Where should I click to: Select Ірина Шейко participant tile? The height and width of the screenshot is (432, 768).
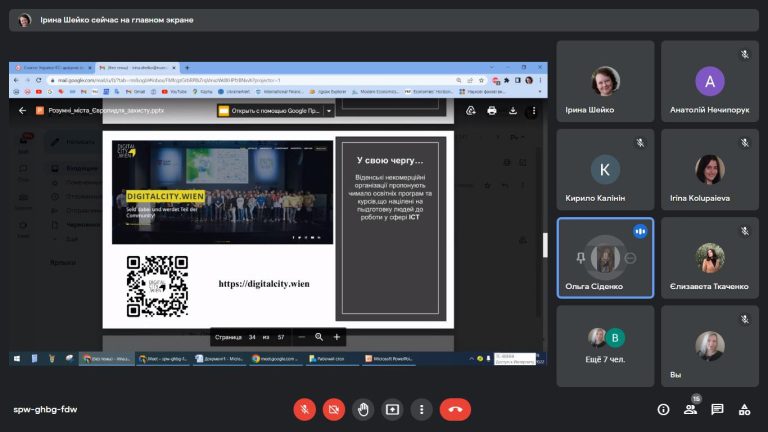[x=605, y=81]
